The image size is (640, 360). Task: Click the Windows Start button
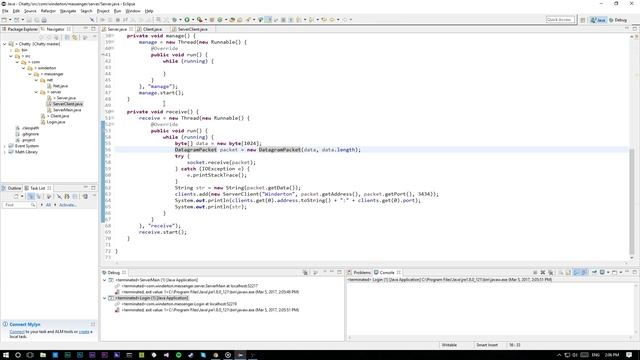5,355
